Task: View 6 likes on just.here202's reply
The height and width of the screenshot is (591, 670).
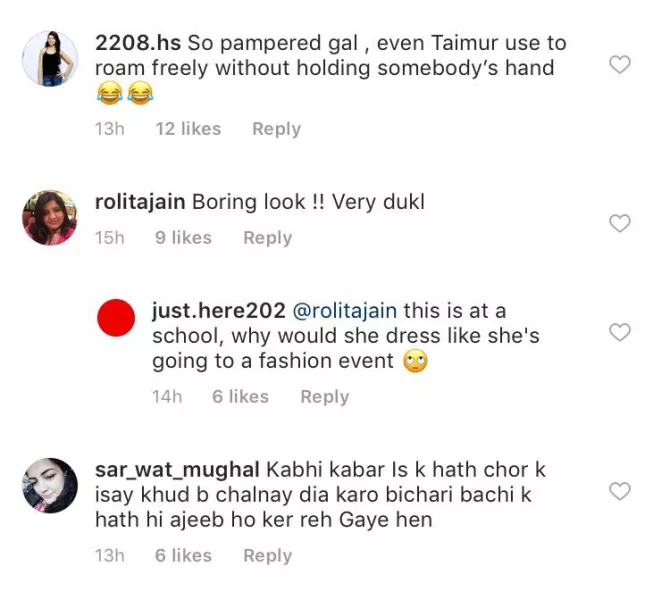Action: (240, 397)
